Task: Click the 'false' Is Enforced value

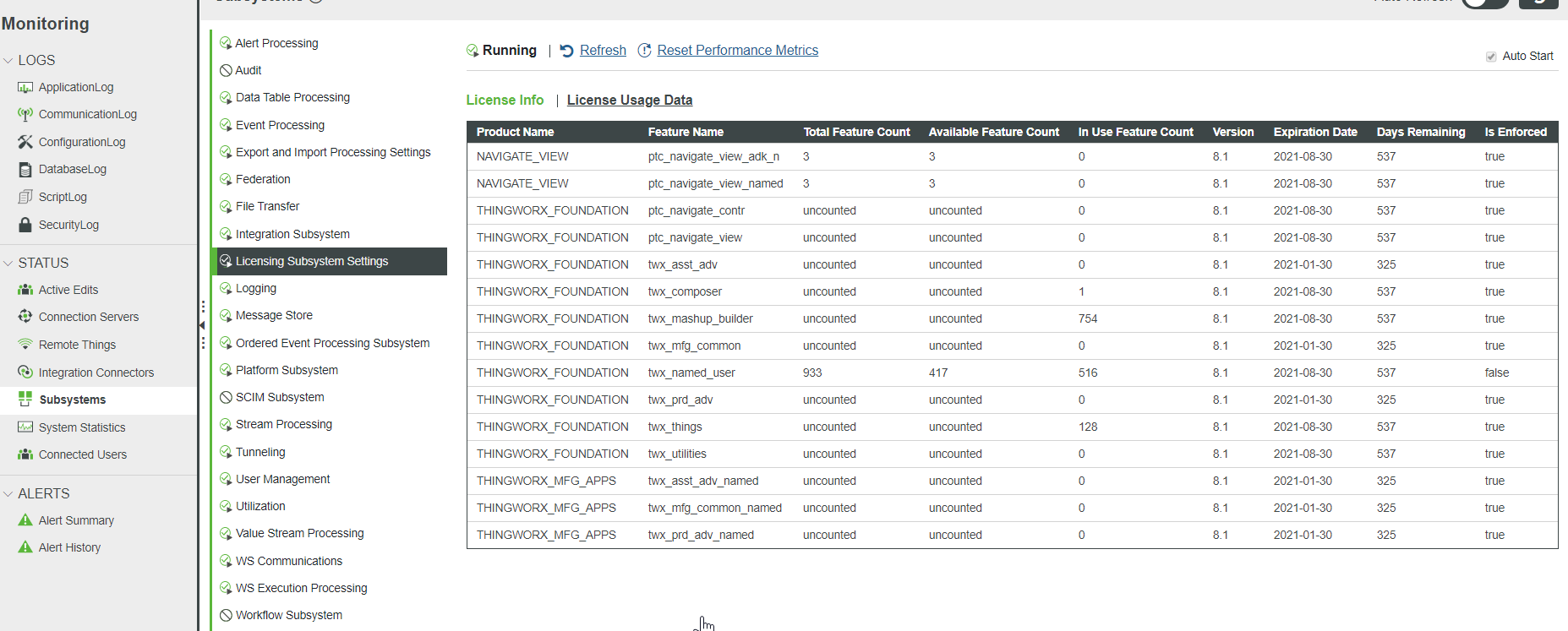Action: [x=1497, y=373]
